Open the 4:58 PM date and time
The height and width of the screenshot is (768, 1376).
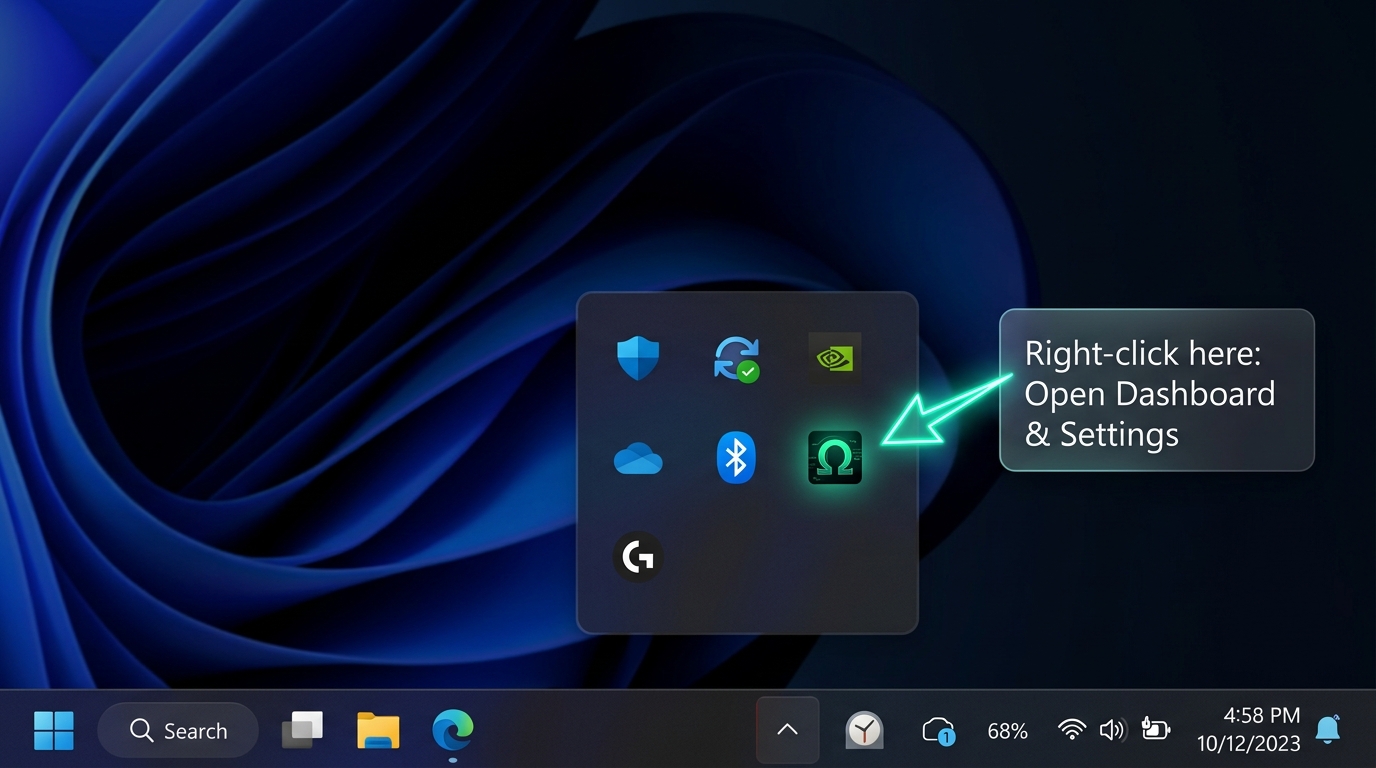pos(1249,730)
